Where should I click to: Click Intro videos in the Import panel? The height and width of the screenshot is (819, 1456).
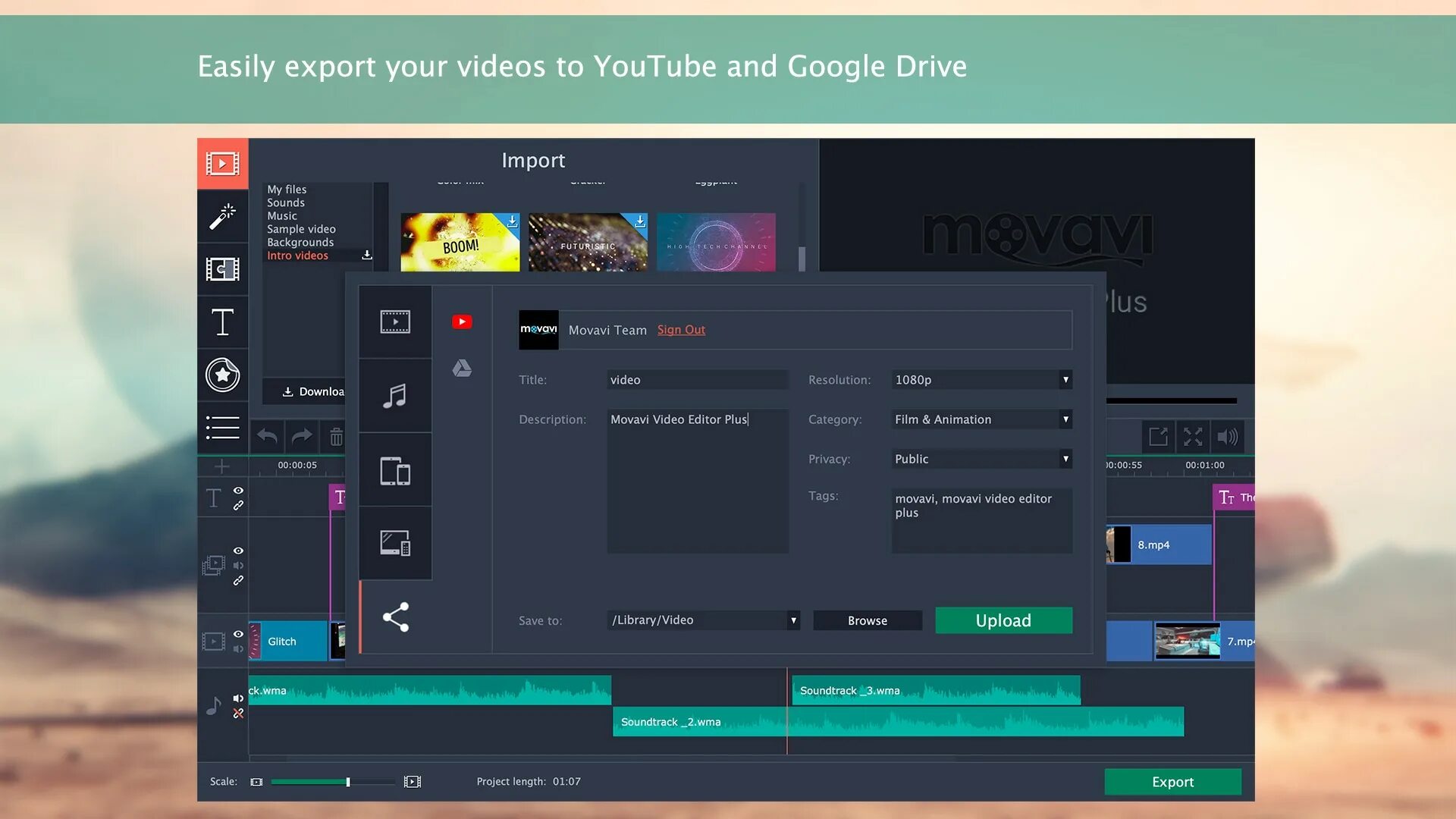pyautogui.click(x=296, y=255)
